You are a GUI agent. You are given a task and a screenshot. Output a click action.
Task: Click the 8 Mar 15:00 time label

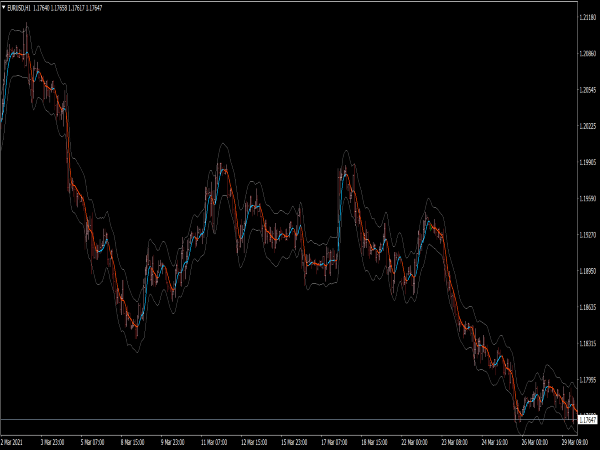pyautogui.click(x=132, y=442)
